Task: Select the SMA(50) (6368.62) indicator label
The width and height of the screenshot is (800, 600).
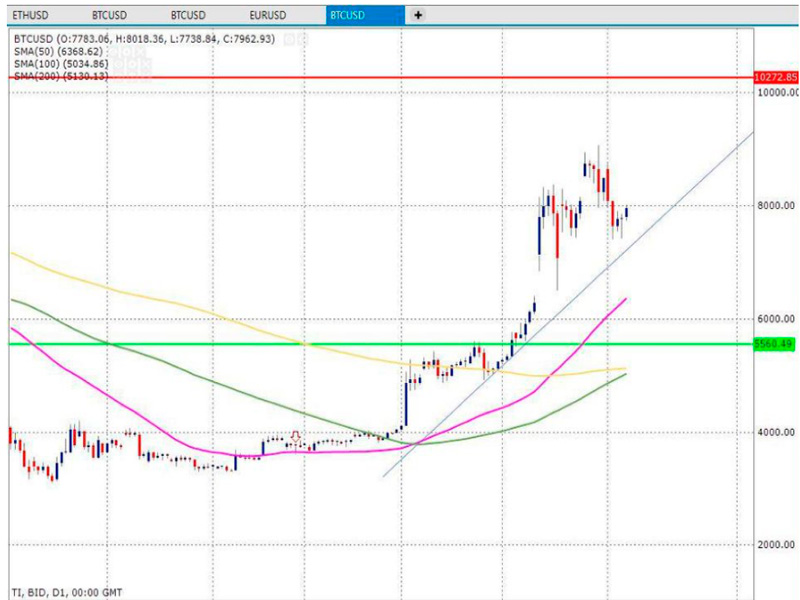Action: pos(58,52)
